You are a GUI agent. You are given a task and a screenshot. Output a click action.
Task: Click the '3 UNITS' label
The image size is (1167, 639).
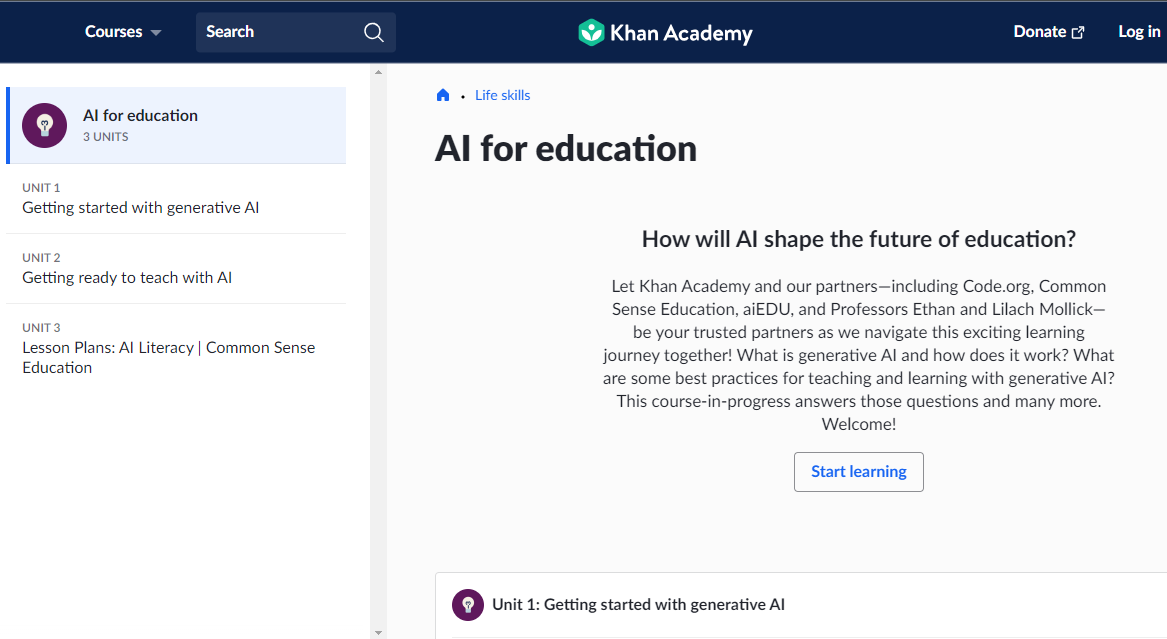pos(106,137)
